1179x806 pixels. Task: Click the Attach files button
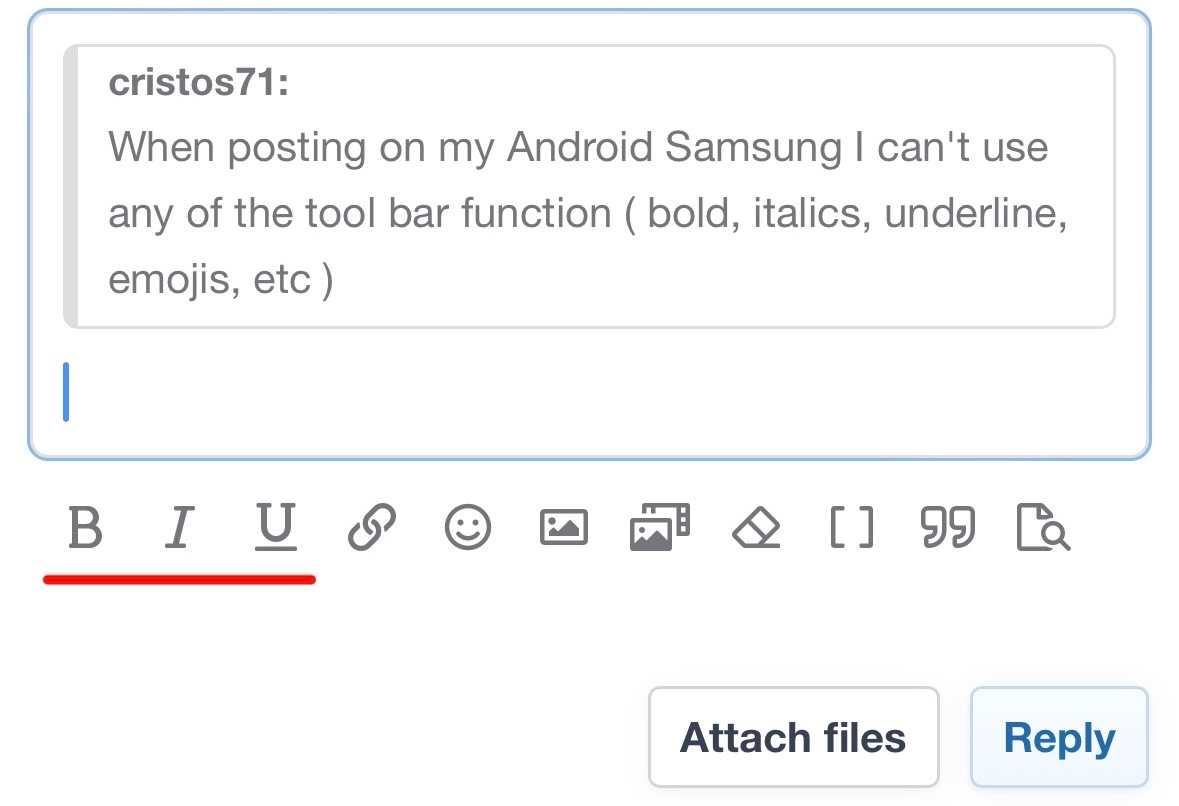pyautogui.click(x=793, y=738)
